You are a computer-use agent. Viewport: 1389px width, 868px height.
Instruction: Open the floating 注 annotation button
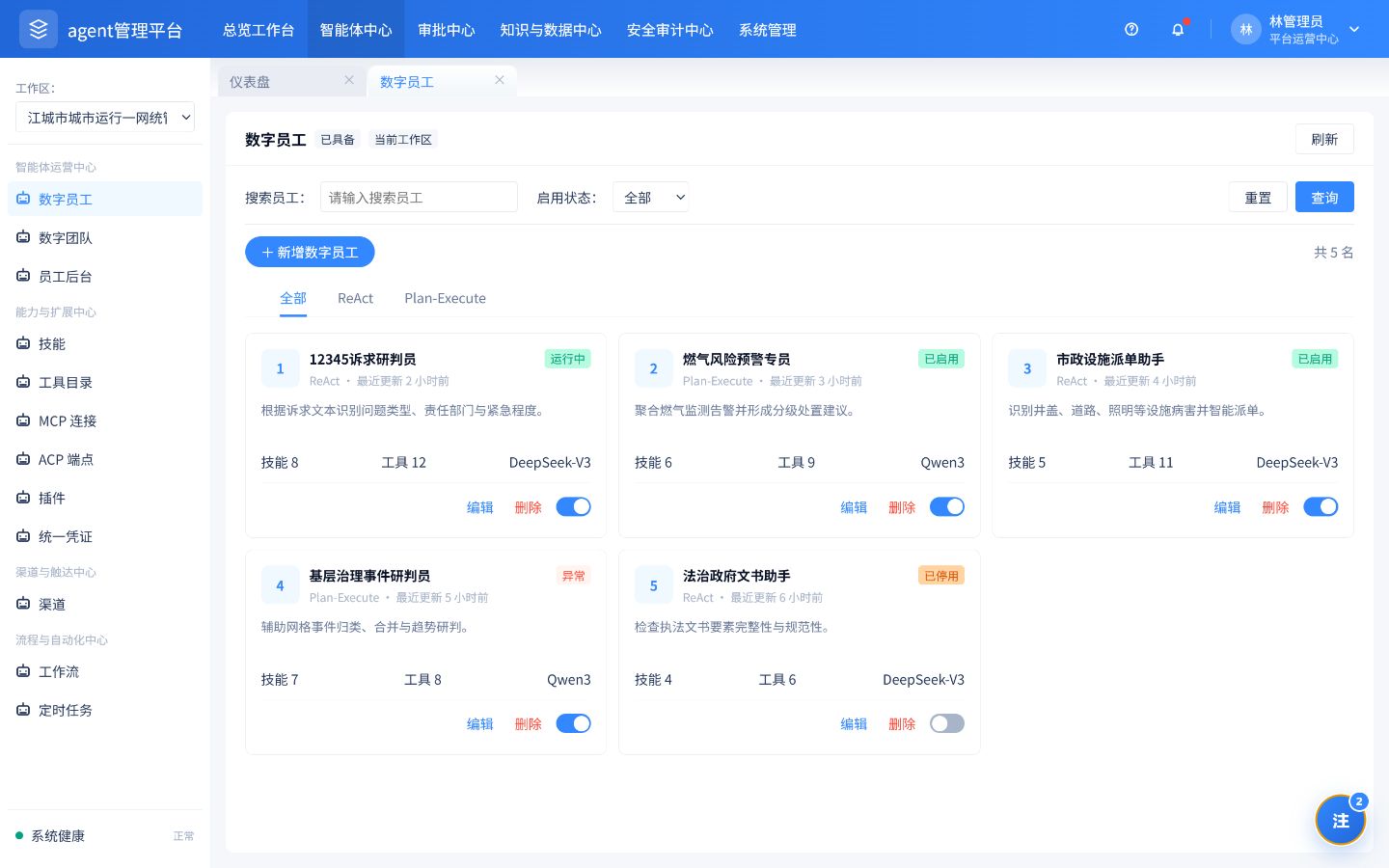(x=1341, y=820)
